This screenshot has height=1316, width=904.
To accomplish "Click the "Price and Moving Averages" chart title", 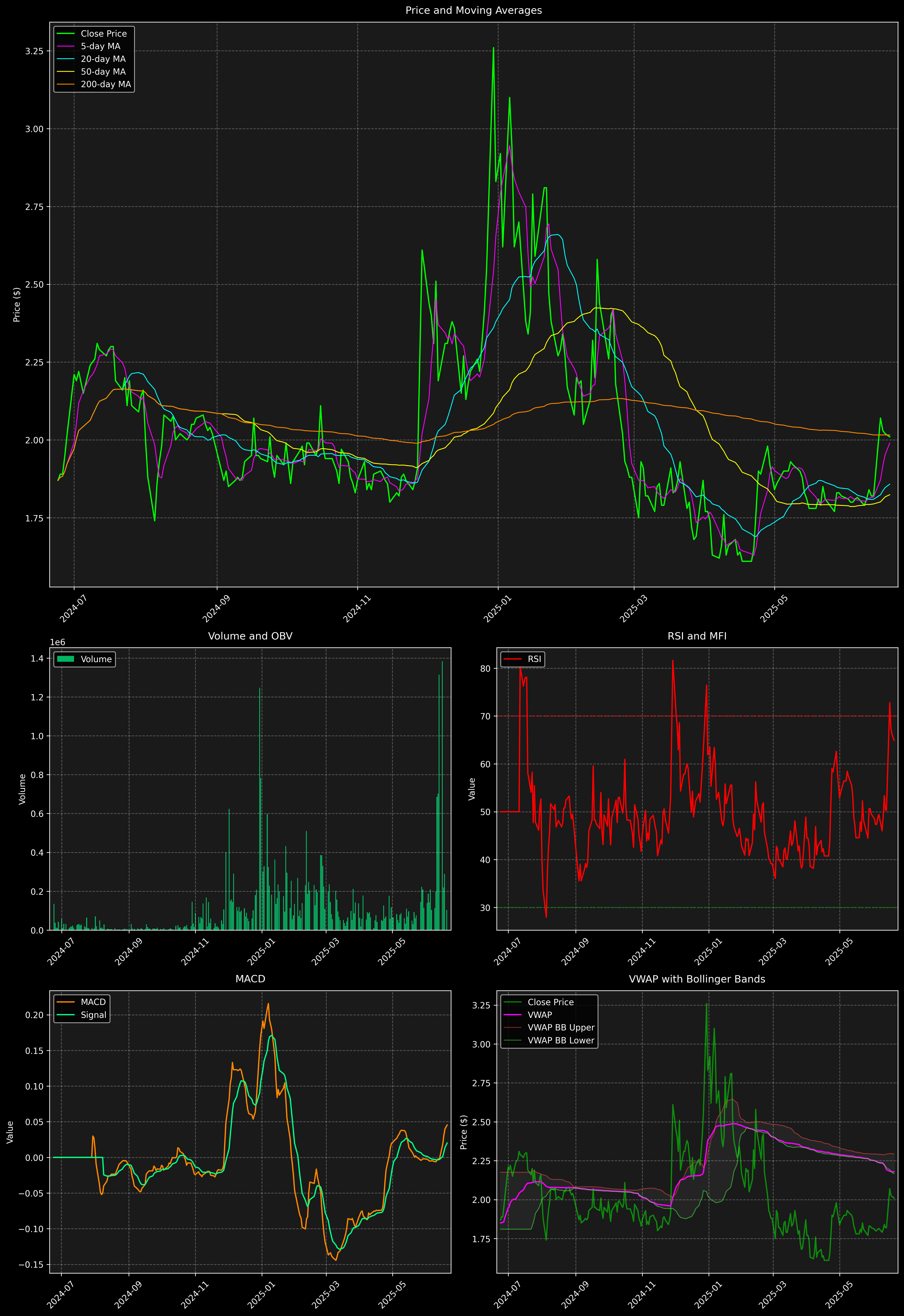I will click(x=473, y=10).
